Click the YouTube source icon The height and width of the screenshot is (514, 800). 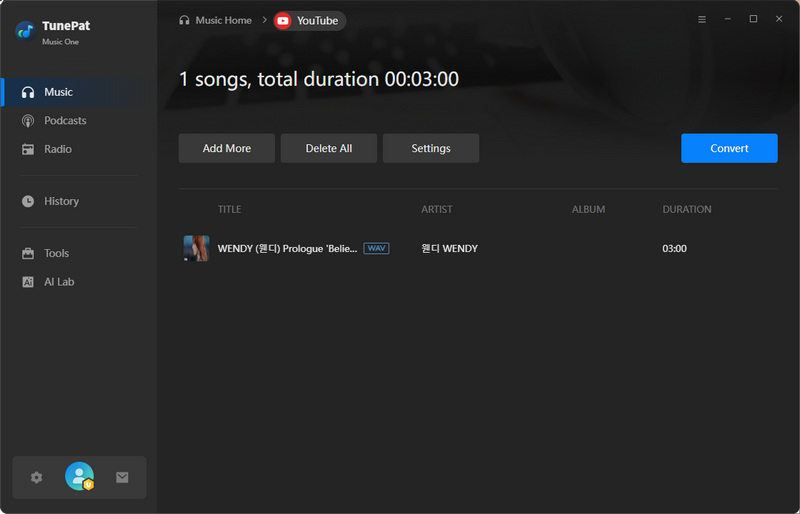coord(283,20)
